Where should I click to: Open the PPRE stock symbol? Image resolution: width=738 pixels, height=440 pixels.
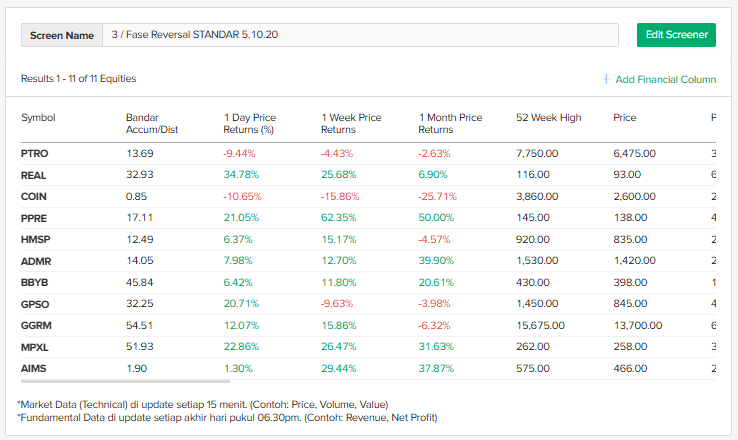click(x=34, y=218)
